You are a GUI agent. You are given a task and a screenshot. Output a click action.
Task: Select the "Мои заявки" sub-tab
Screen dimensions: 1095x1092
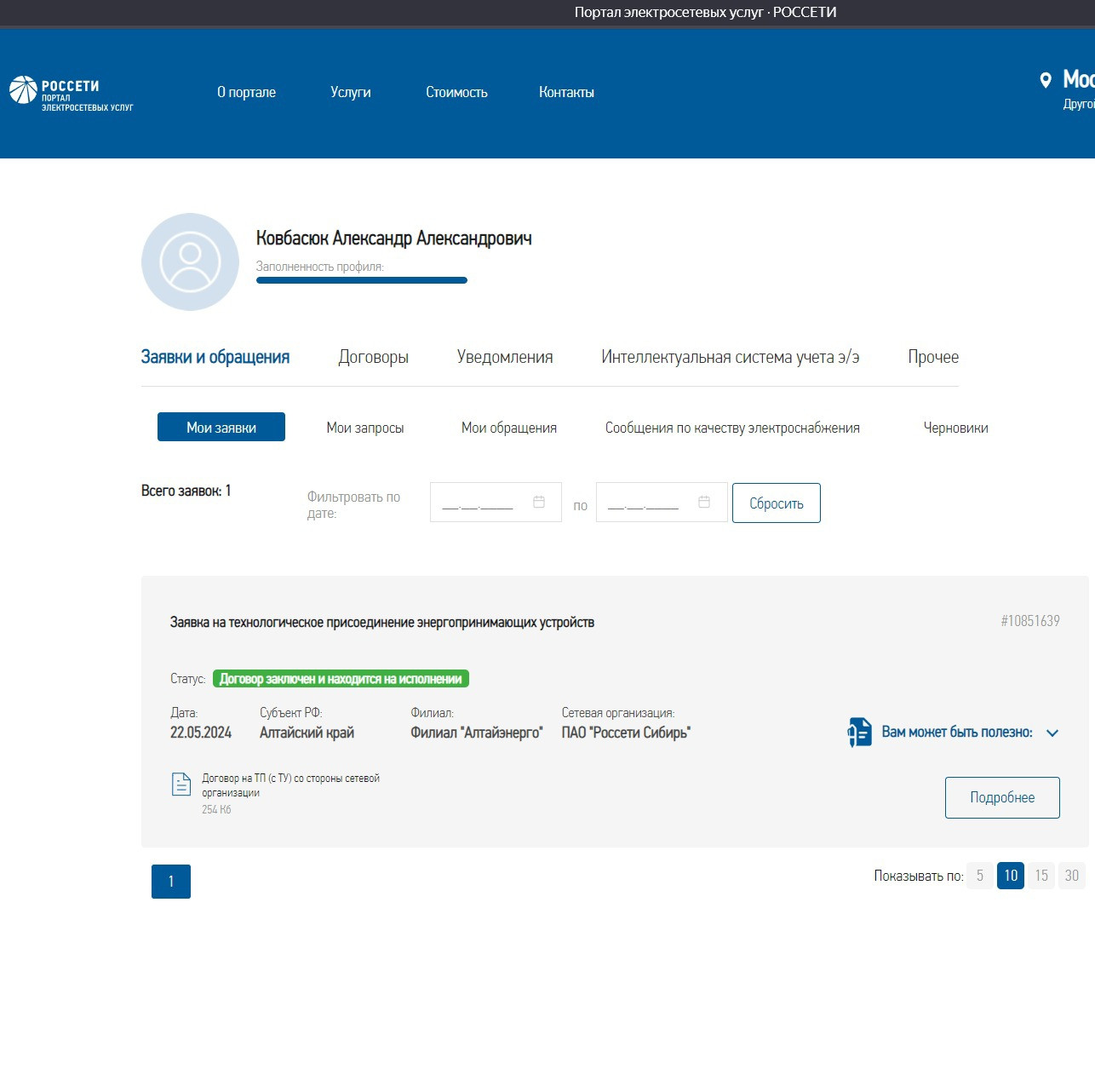(221, 427)
